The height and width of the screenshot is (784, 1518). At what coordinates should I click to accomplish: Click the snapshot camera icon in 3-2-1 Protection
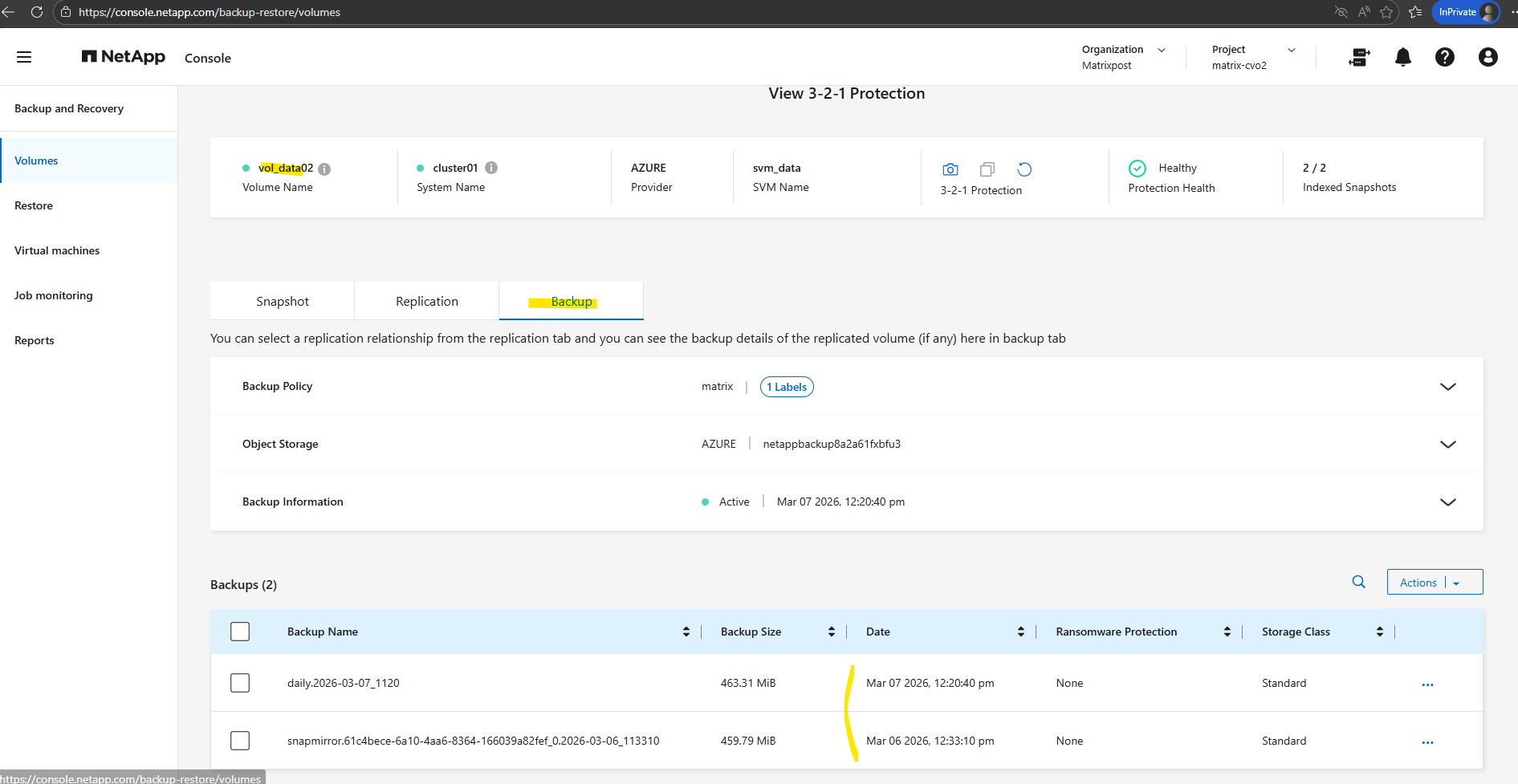[950, 169]
